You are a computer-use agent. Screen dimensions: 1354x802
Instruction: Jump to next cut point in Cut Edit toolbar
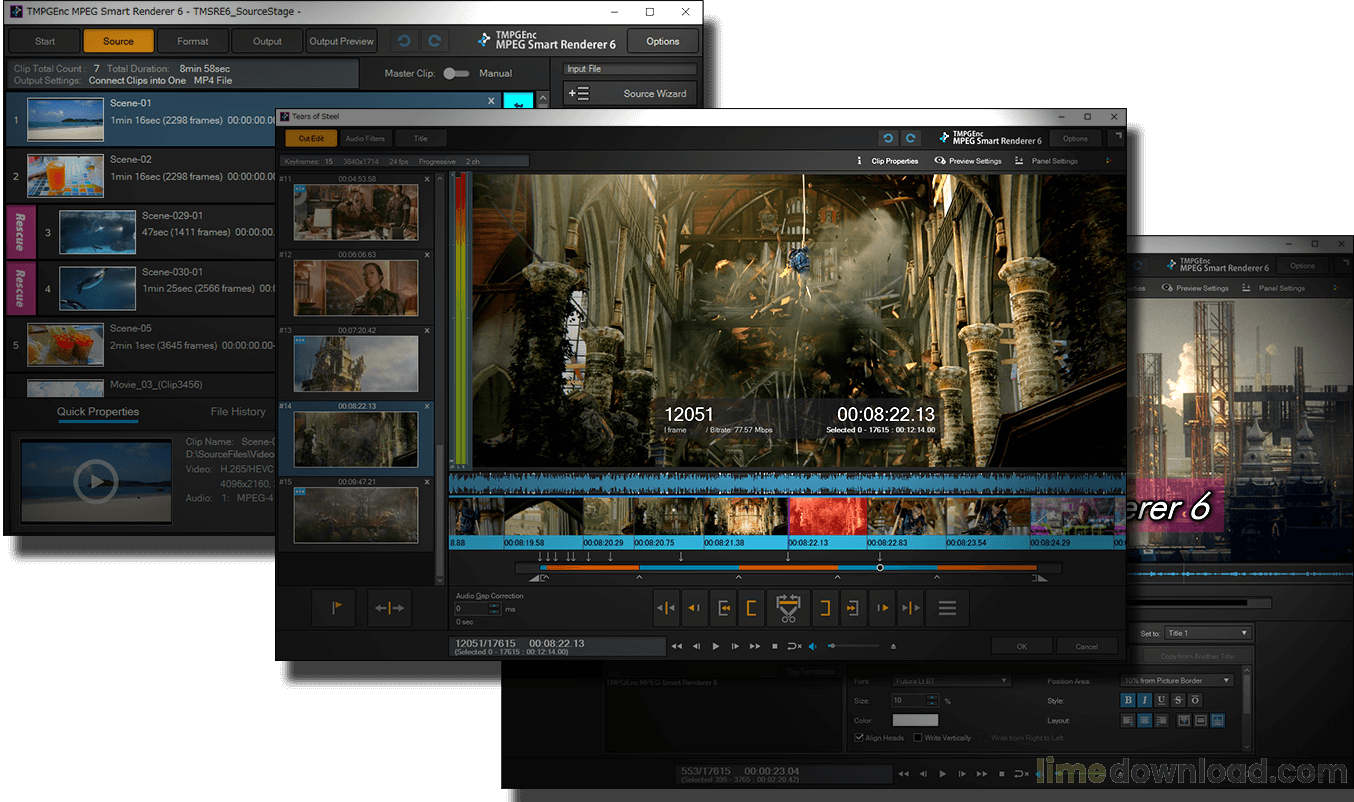coord(910,607)
